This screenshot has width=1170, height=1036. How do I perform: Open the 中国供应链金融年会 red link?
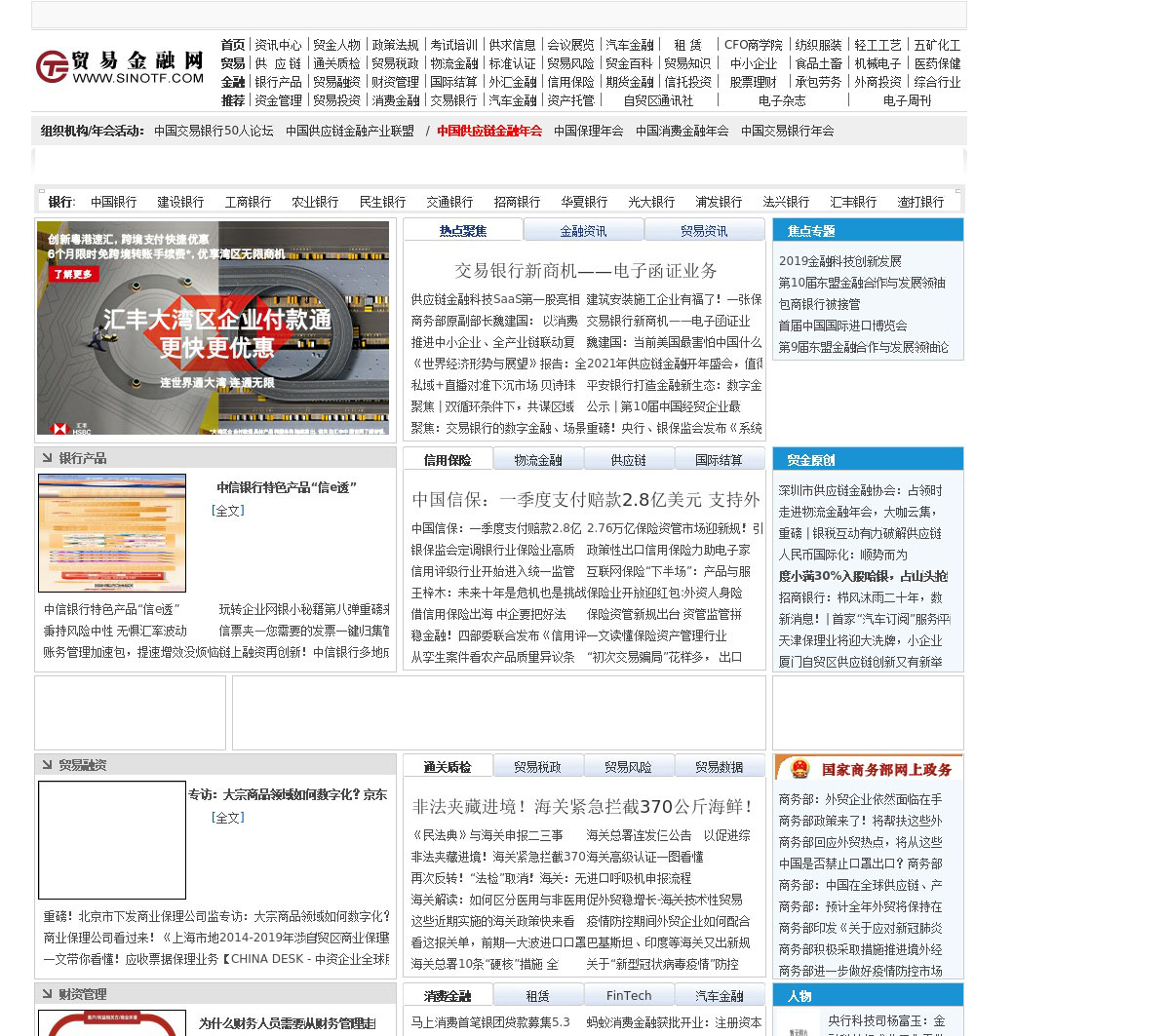[x=489, y=131]
